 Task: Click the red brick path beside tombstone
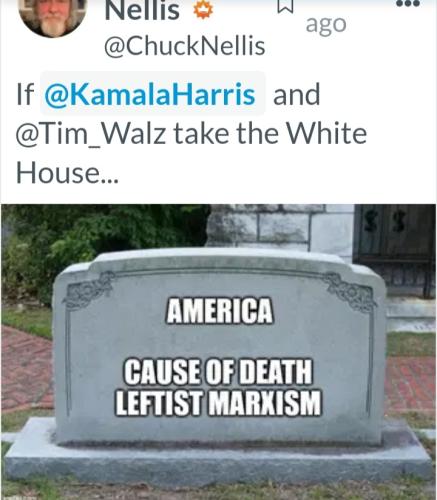27,368
